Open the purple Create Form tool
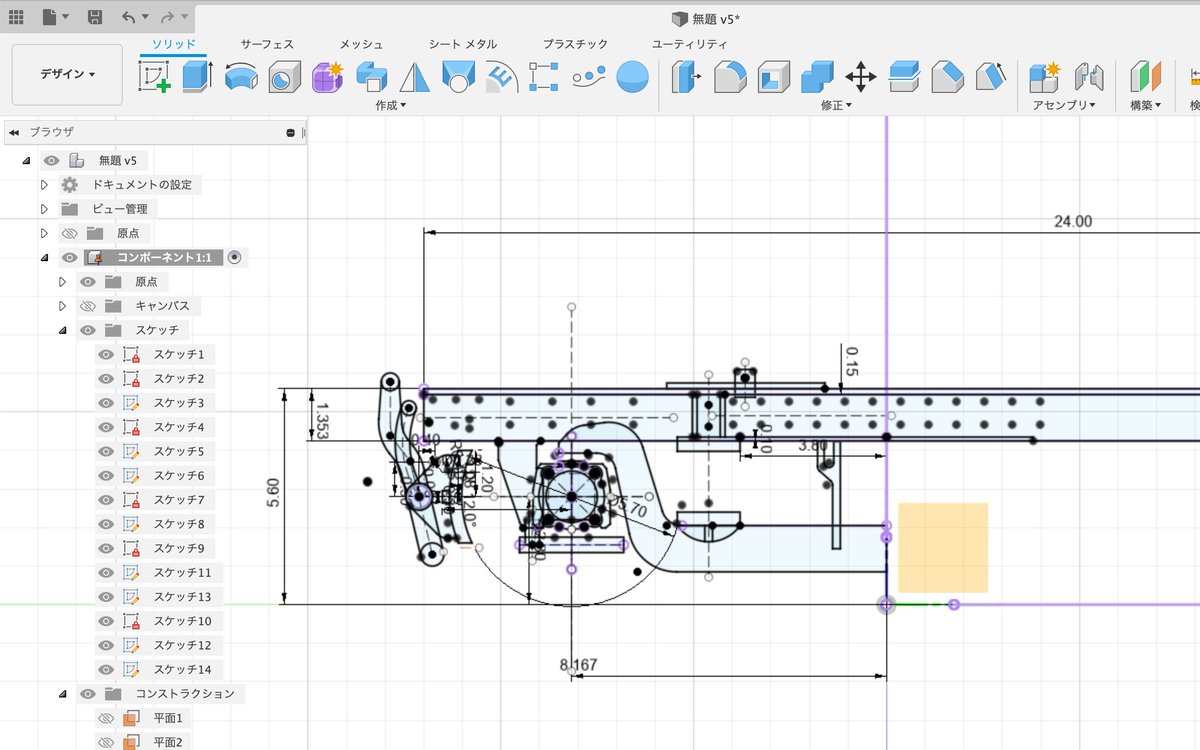This screenshot has height=750, width=1200. click(328, 77)
